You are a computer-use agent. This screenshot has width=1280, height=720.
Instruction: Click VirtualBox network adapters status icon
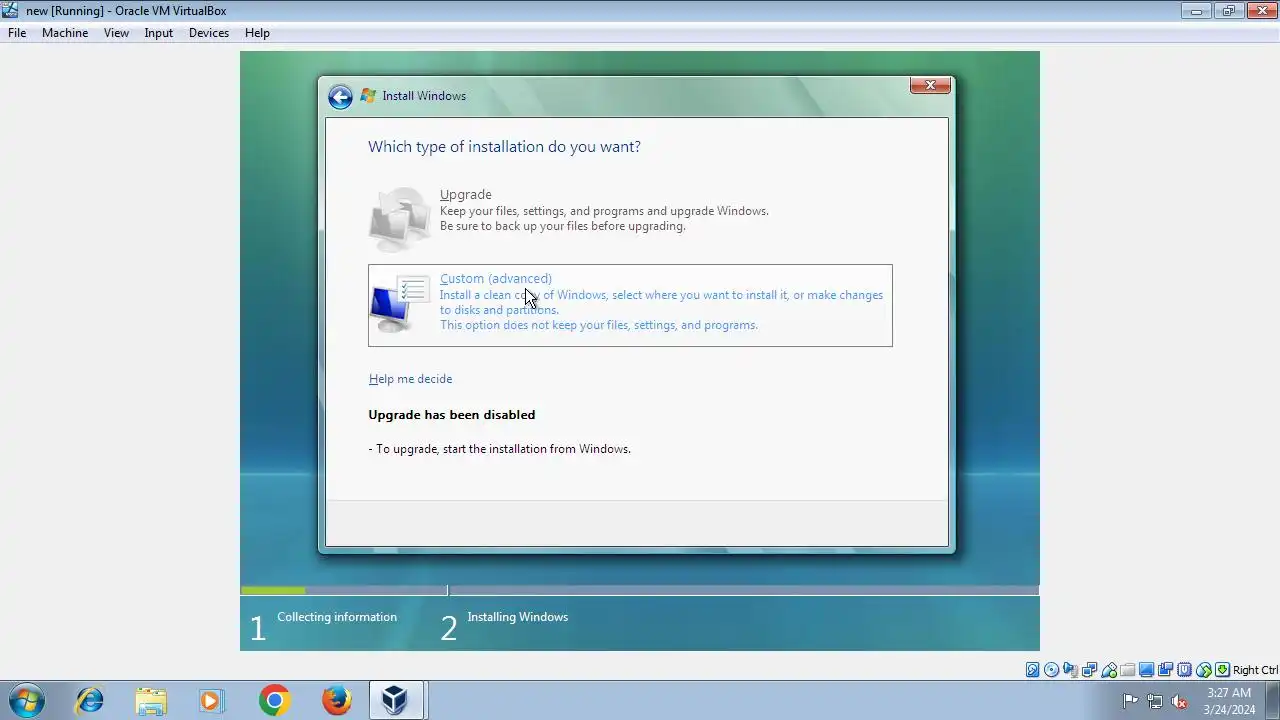1089,670
